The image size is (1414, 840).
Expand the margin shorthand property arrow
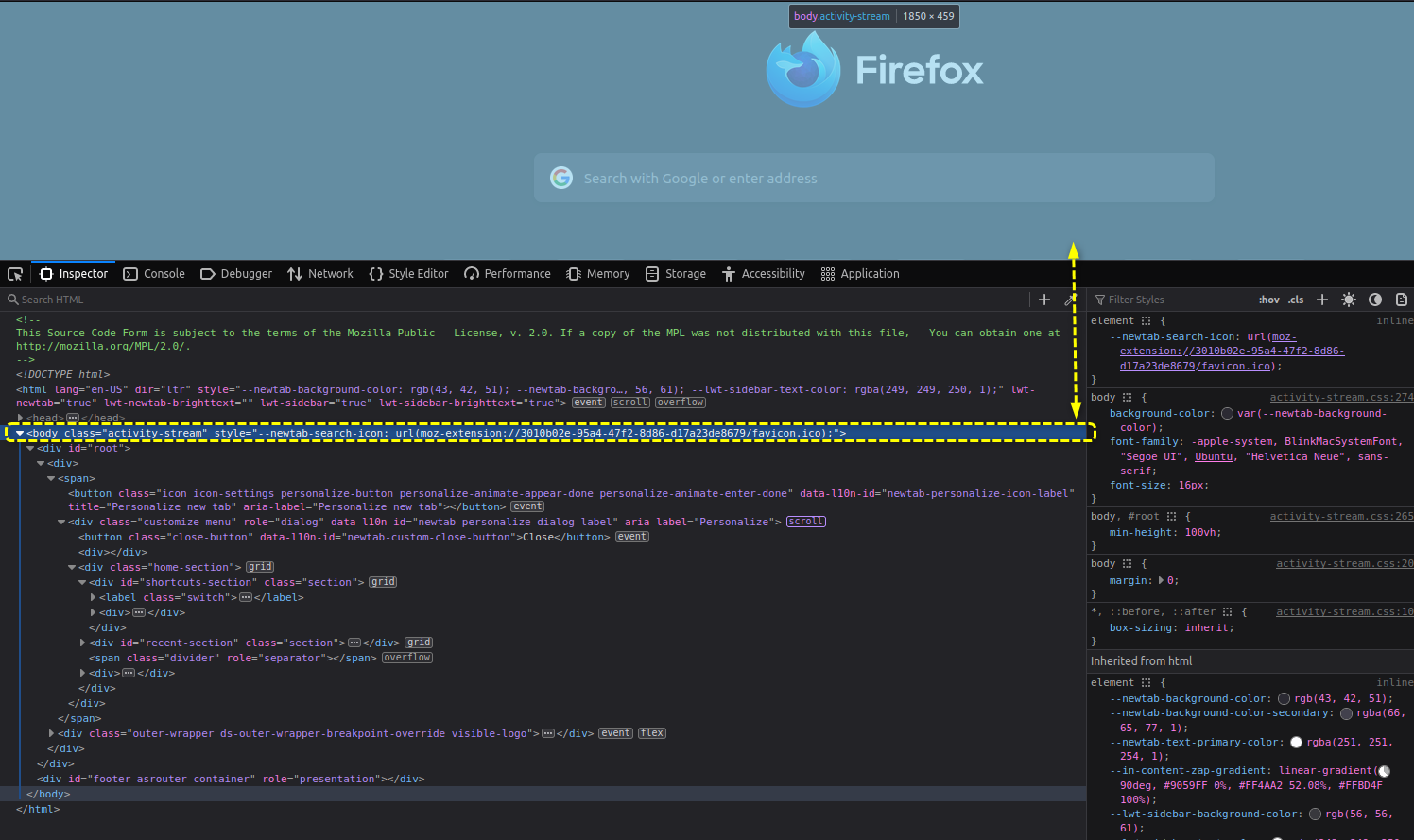pos(1162,581)
